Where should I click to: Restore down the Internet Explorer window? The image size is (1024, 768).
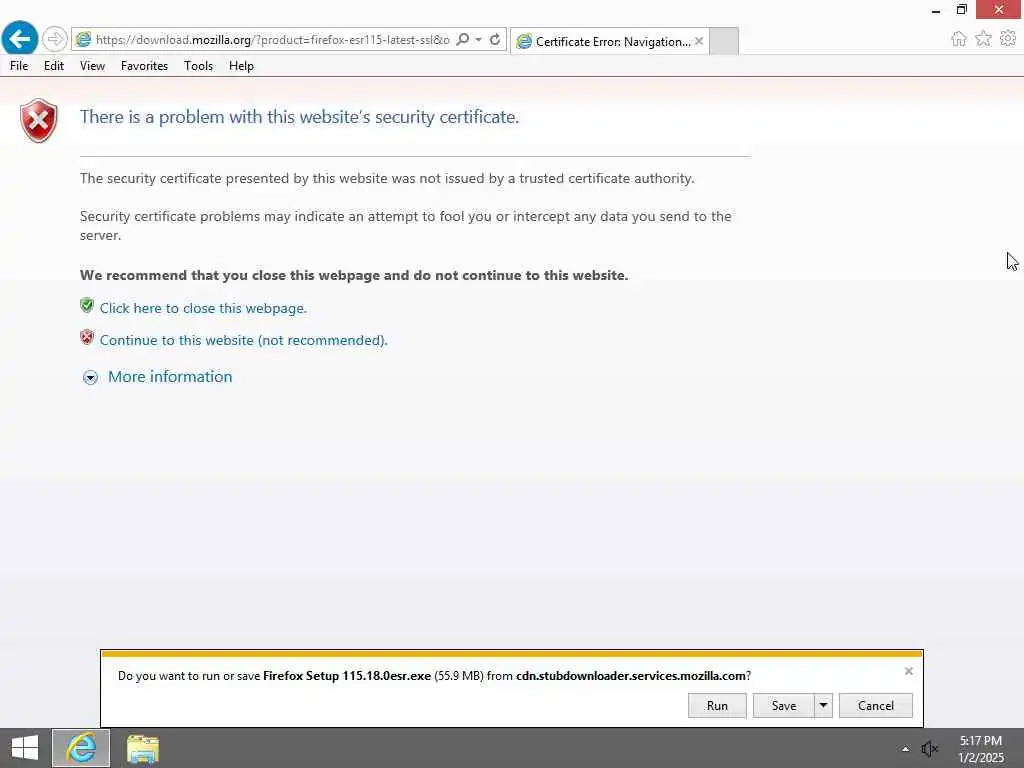[961, 10]
